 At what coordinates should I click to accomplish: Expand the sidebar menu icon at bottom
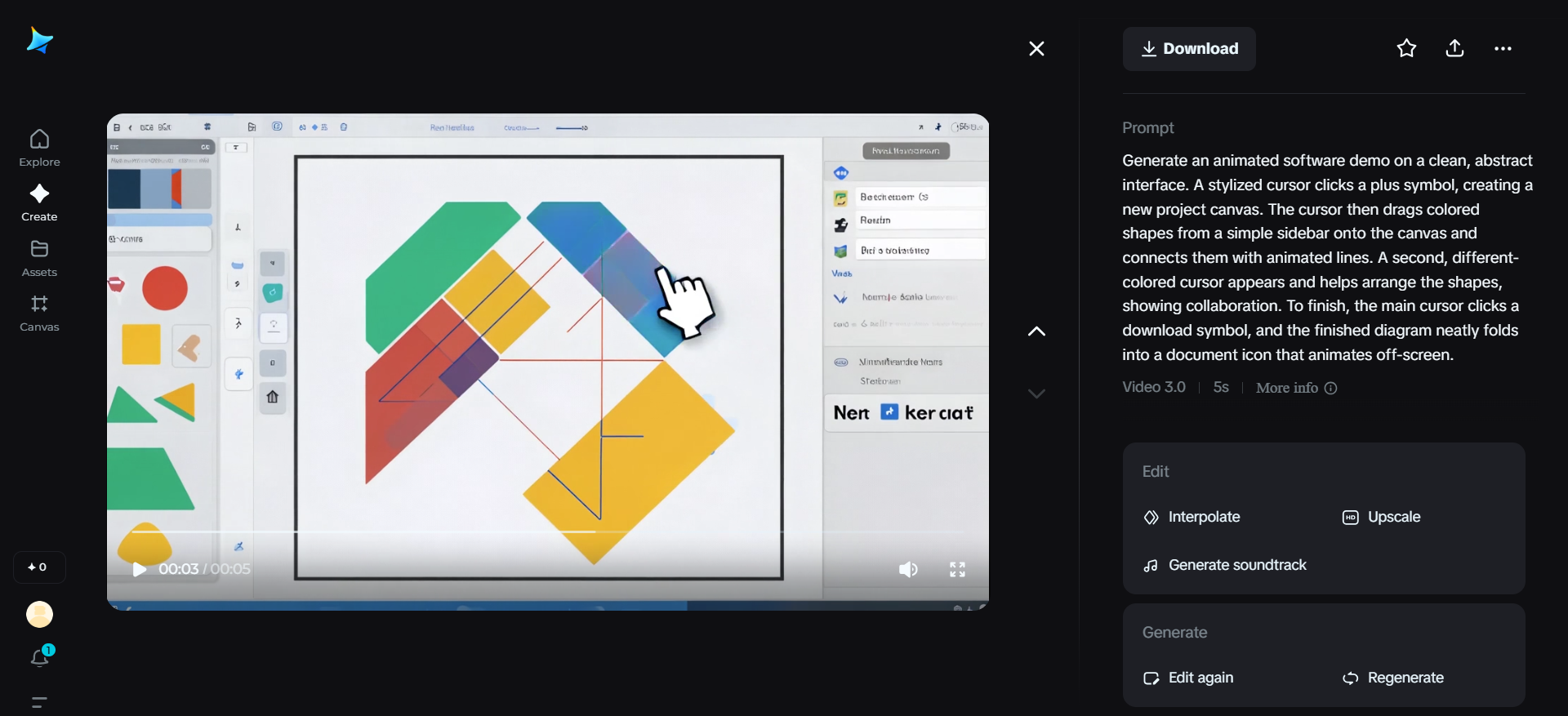point(39,702)
